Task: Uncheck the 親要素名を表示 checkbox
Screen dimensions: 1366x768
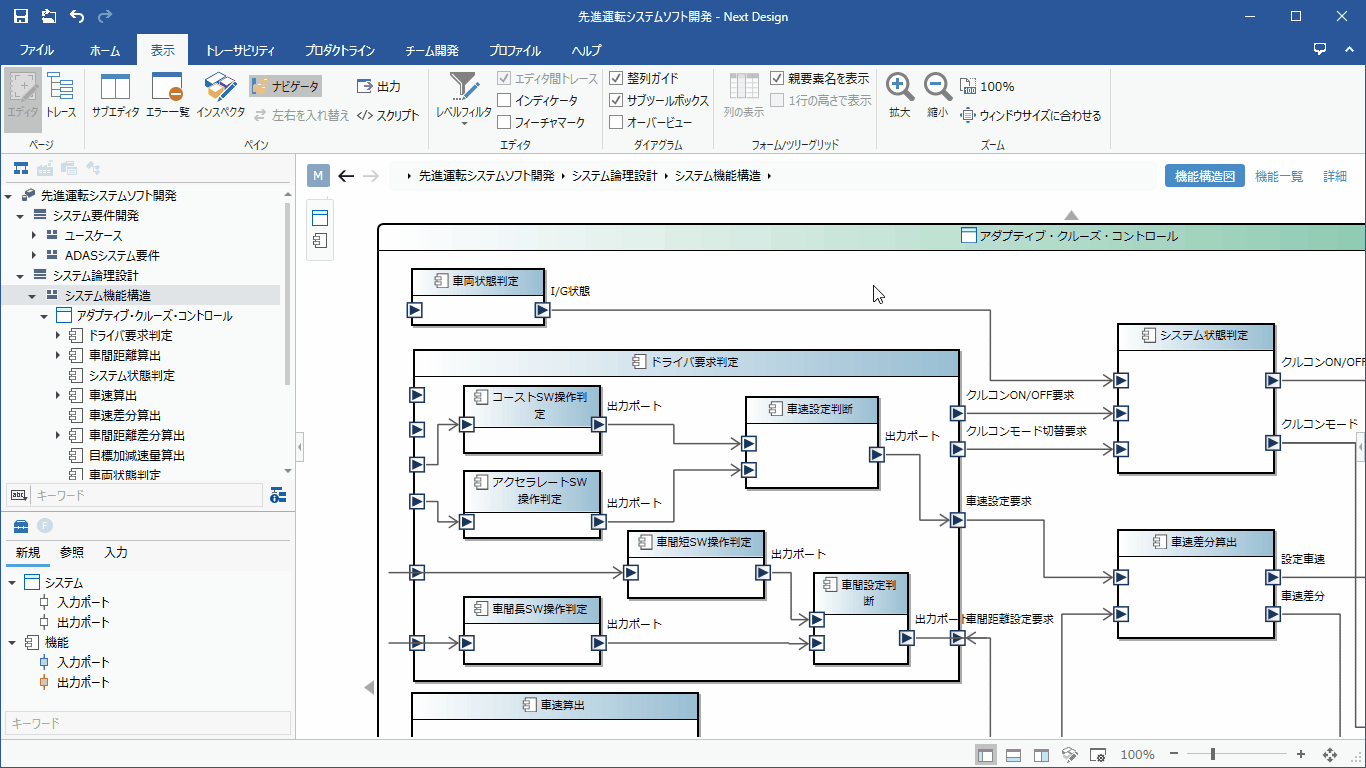Action: 777,78
